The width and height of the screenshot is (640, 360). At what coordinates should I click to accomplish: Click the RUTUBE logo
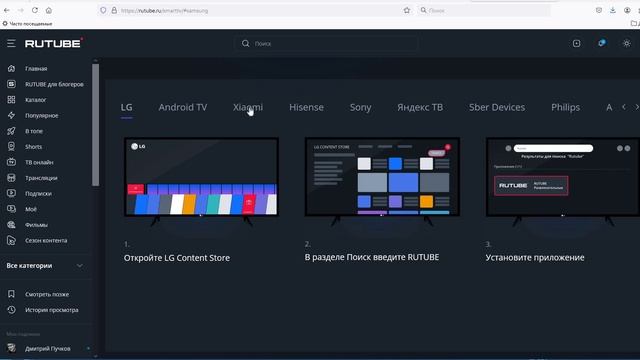click(54, 43)
